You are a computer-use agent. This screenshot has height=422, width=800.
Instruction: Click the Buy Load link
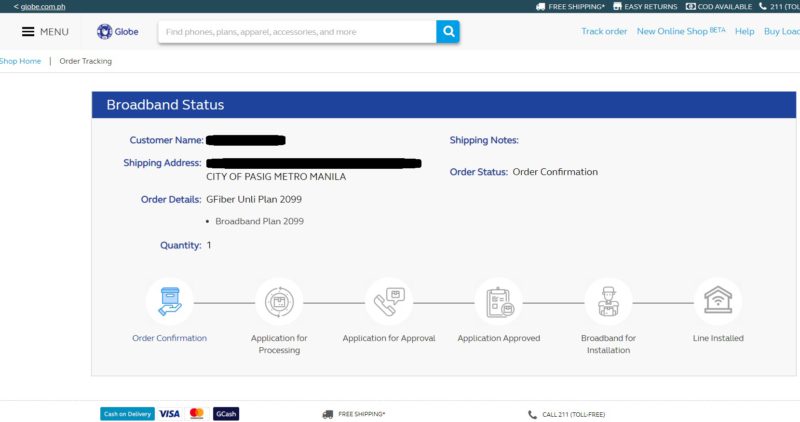point(782,32)
